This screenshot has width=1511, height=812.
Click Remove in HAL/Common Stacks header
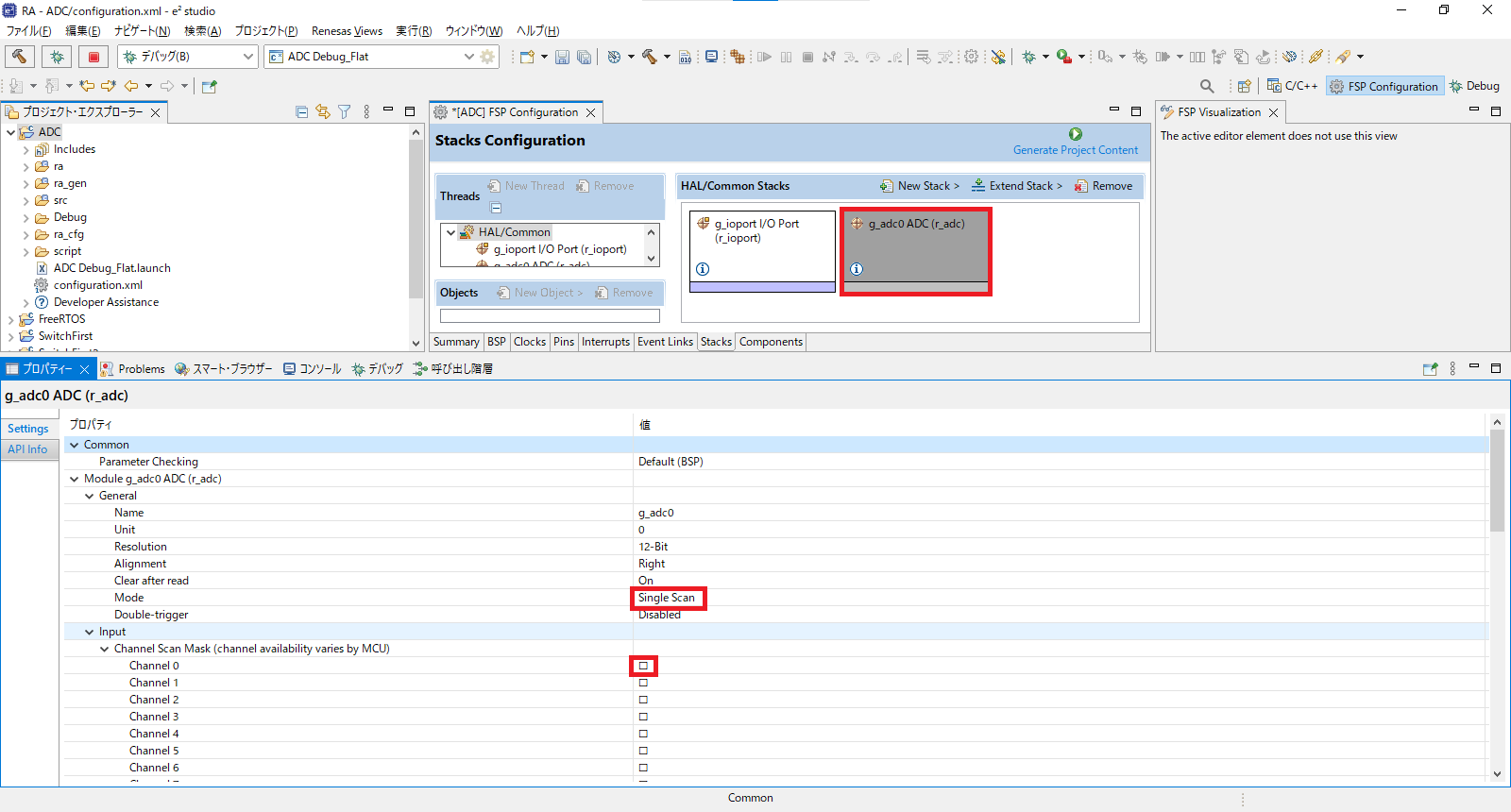[1103, 186]
